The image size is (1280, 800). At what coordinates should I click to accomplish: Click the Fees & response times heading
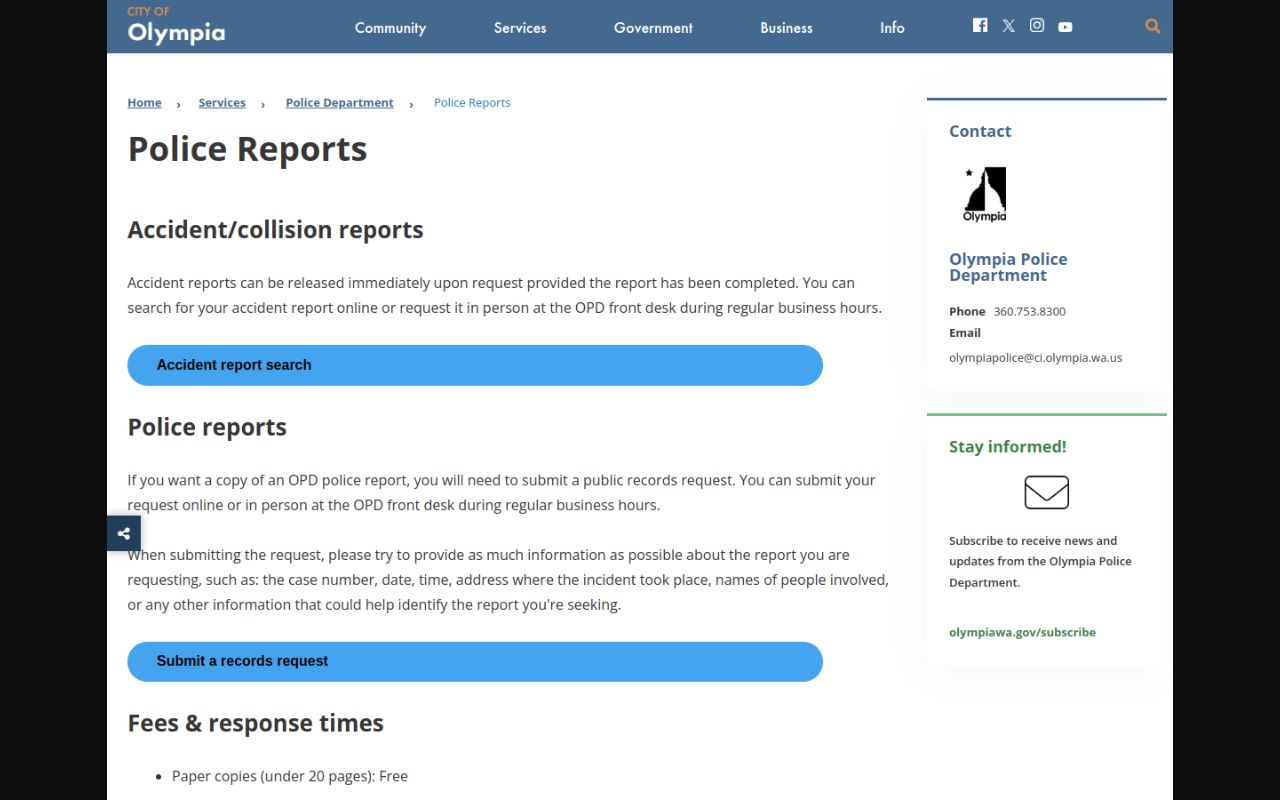coord(255,723)
